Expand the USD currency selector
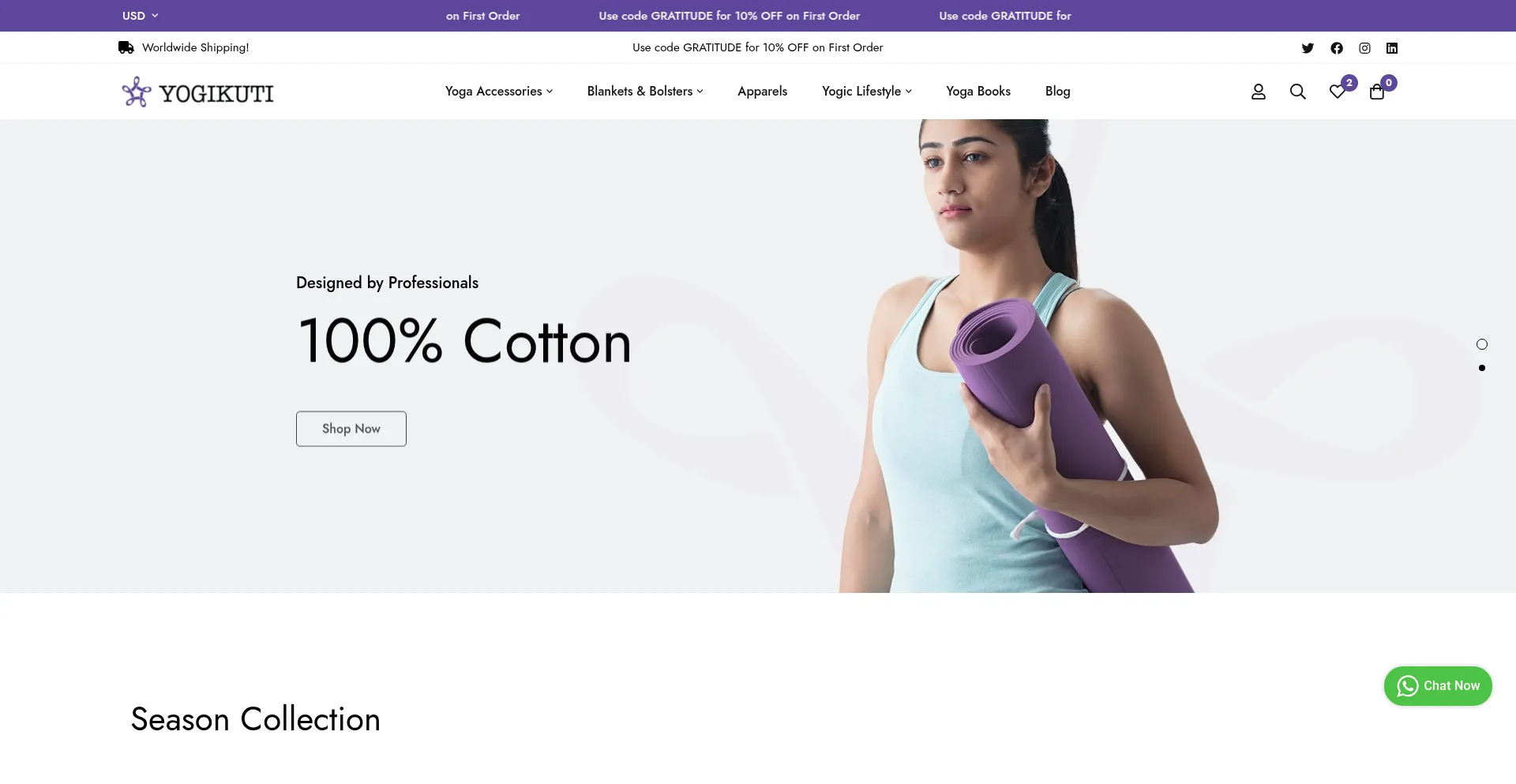This screenshot has width=1516, height=784. click(x=141, y=16)
